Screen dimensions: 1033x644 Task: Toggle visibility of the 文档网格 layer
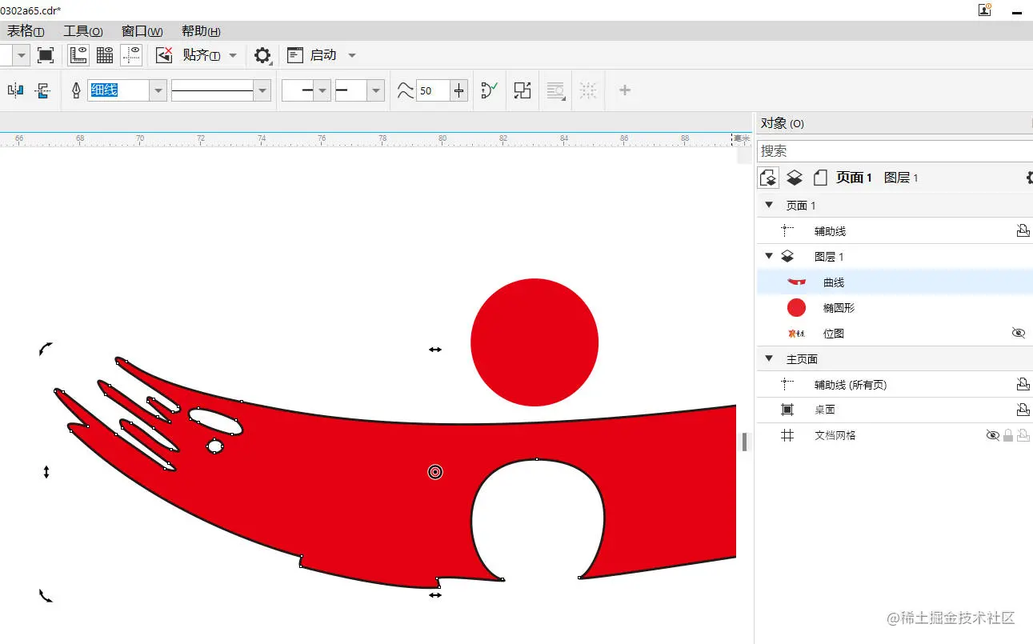992,436
